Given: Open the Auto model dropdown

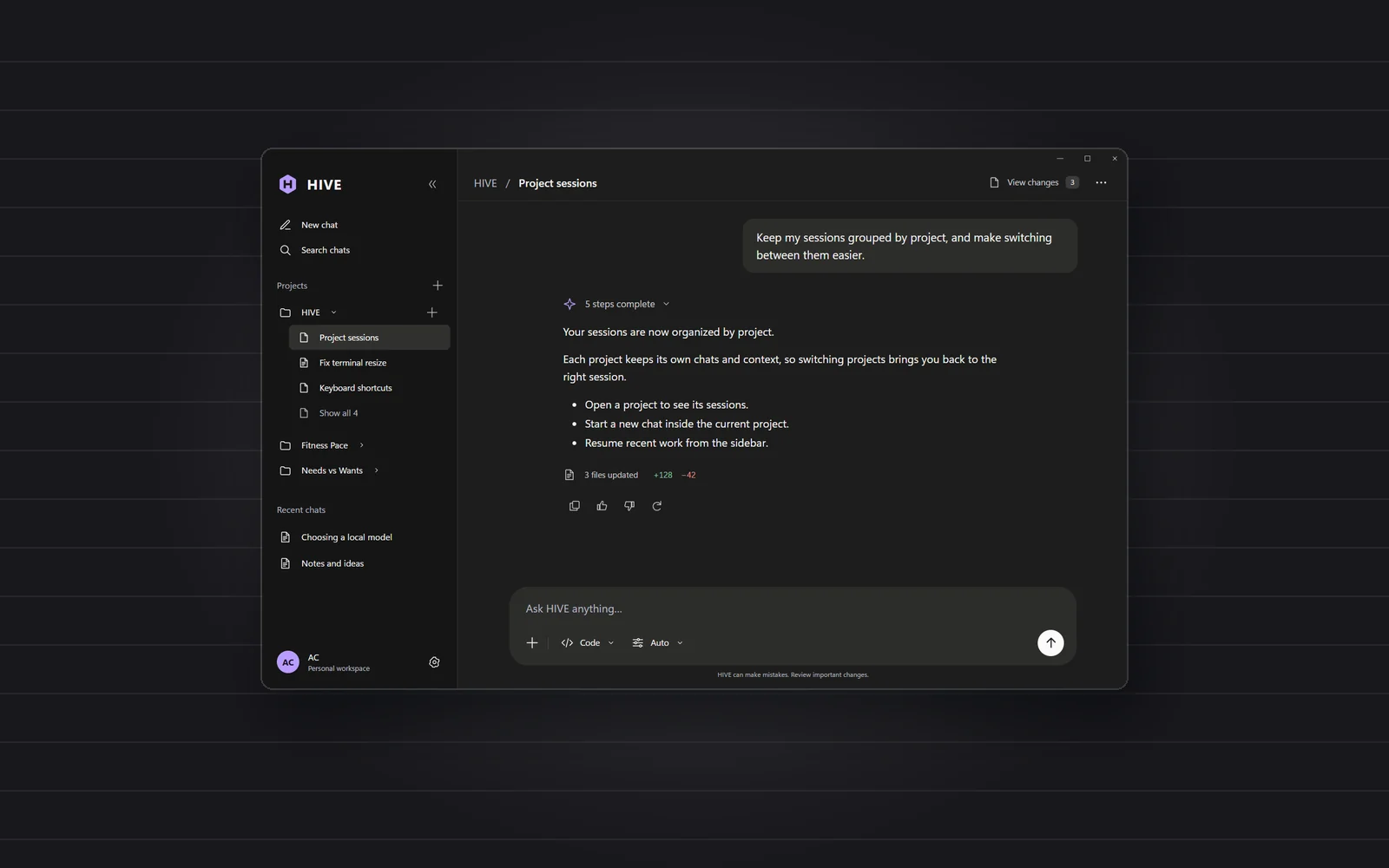Looking at the screenshot, I should (x=657, y=643).
